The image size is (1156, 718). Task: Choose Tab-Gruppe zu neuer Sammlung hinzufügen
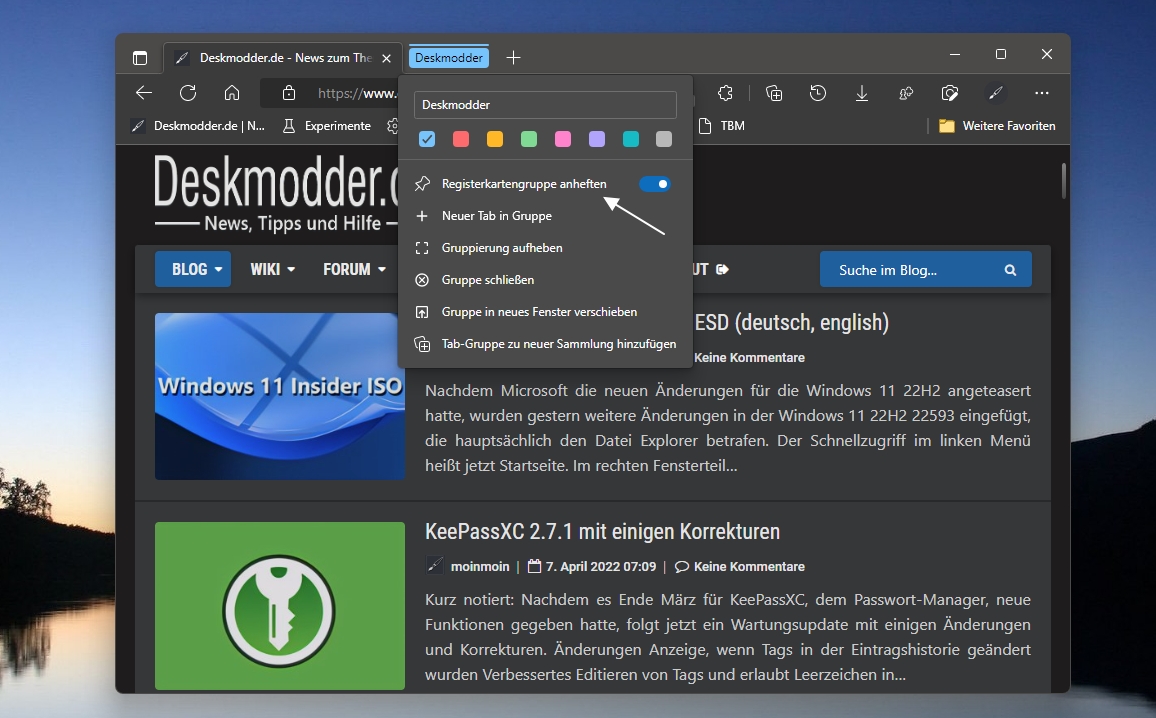(546, 344)
